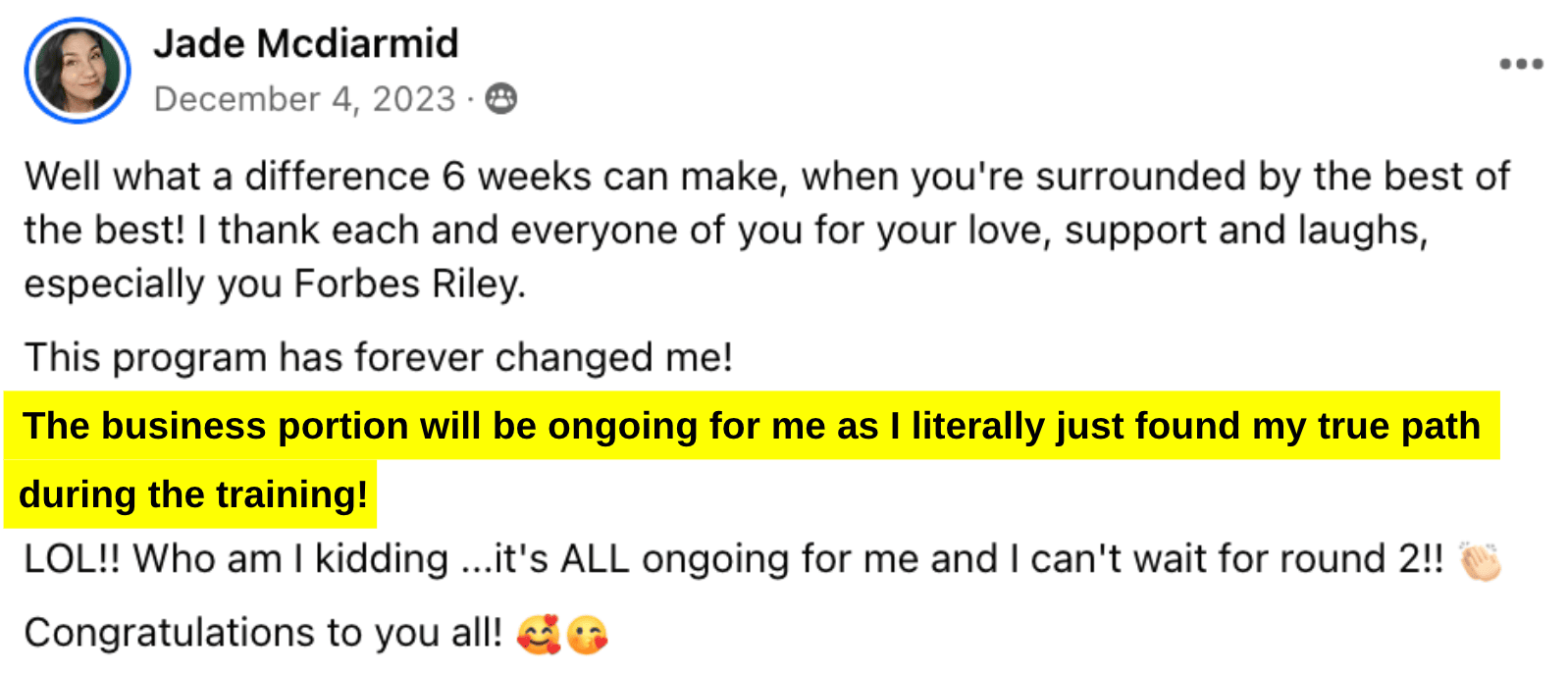The image size is (1568, 675).
Task: Click the highlighted text 'during the training!'
Action: (193, 494)
